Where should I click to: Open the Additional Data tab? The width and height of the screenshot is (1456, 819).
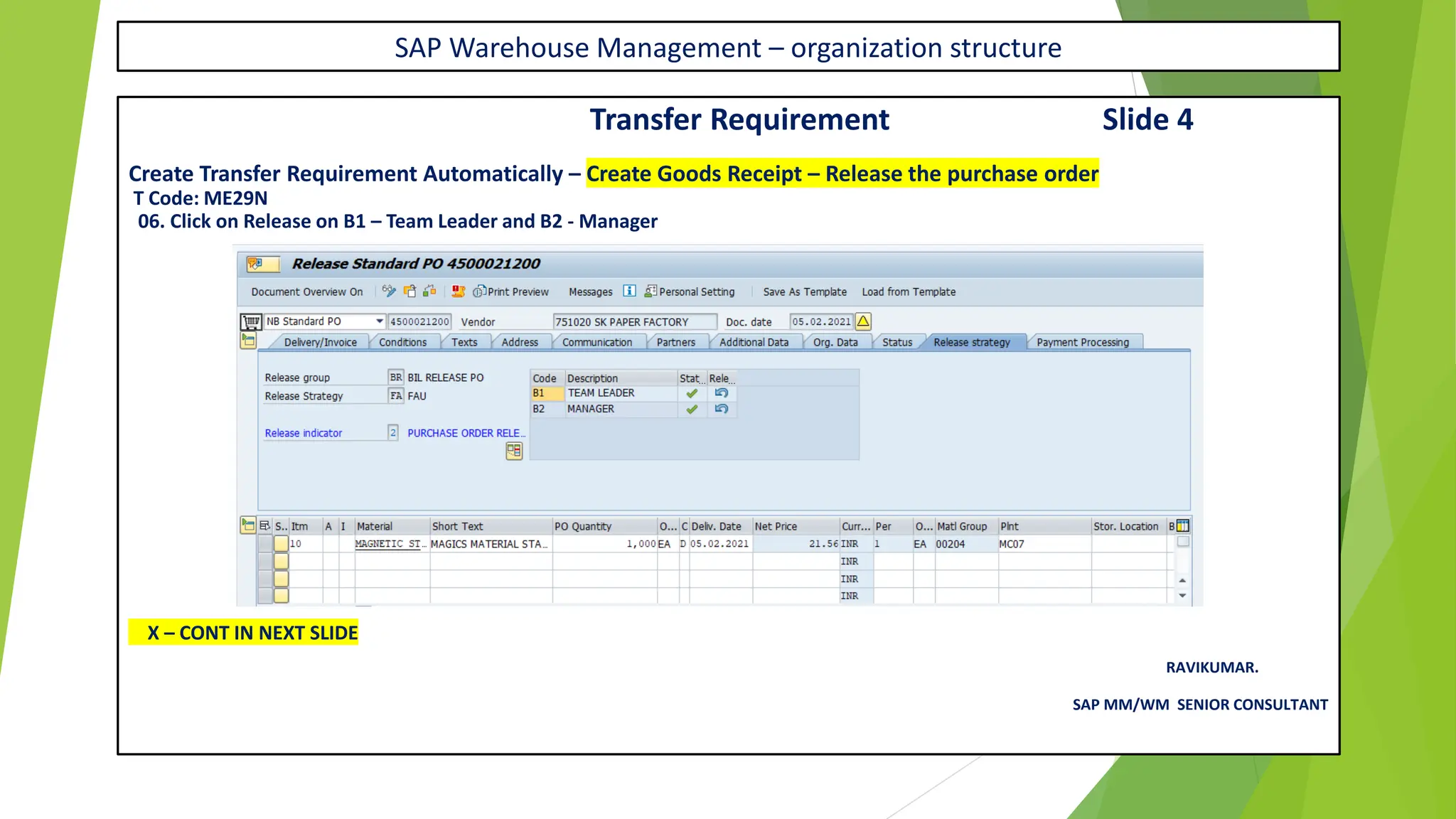754,342
